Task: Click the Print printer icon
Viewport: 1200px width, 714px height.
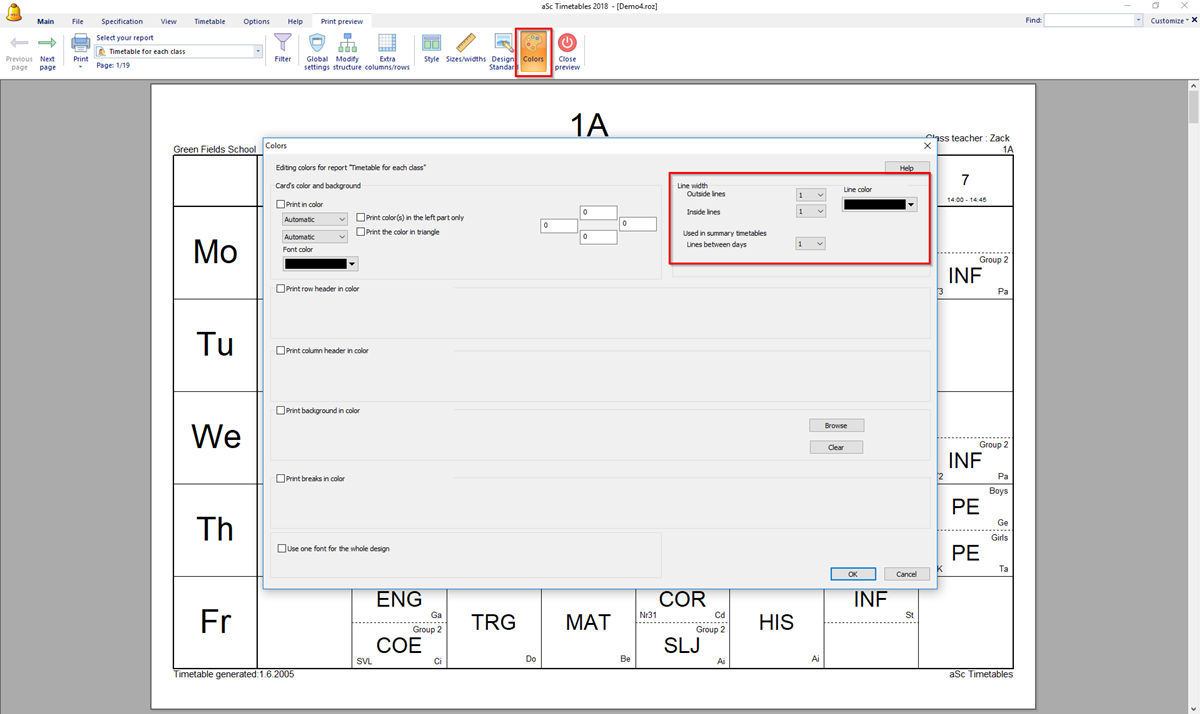Action: [81, 43]
